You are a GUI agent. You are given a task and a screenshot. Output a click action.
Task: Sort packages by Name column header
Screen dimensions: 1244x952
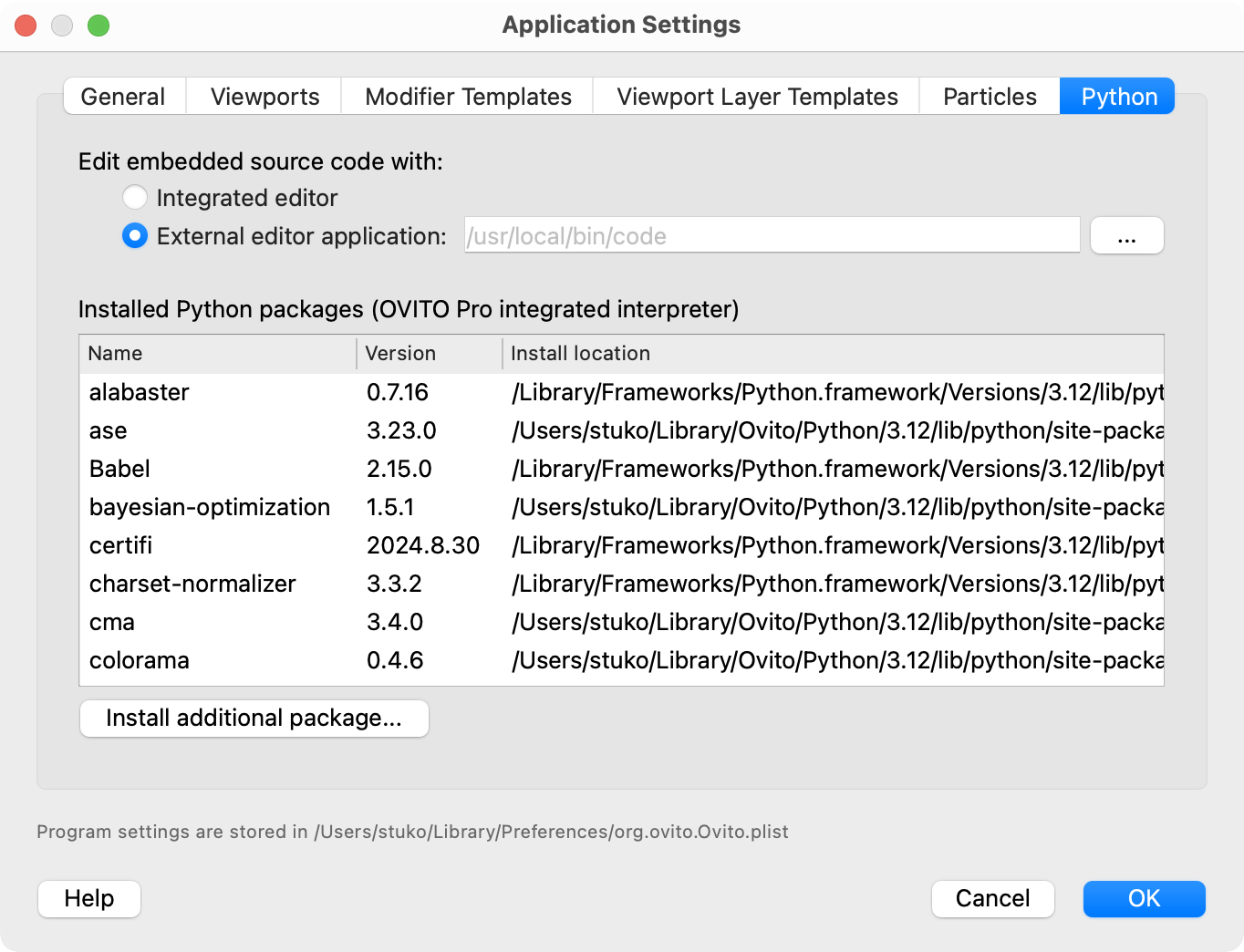click(217, 354)
